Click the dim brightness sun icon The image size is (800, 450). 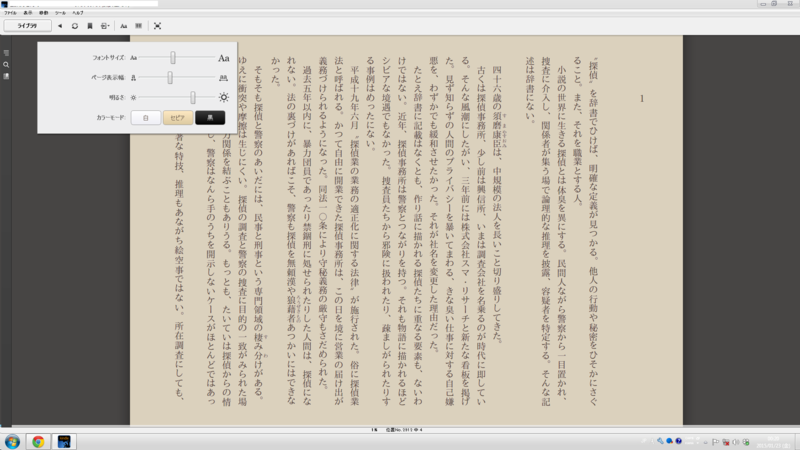pos(133,97)
